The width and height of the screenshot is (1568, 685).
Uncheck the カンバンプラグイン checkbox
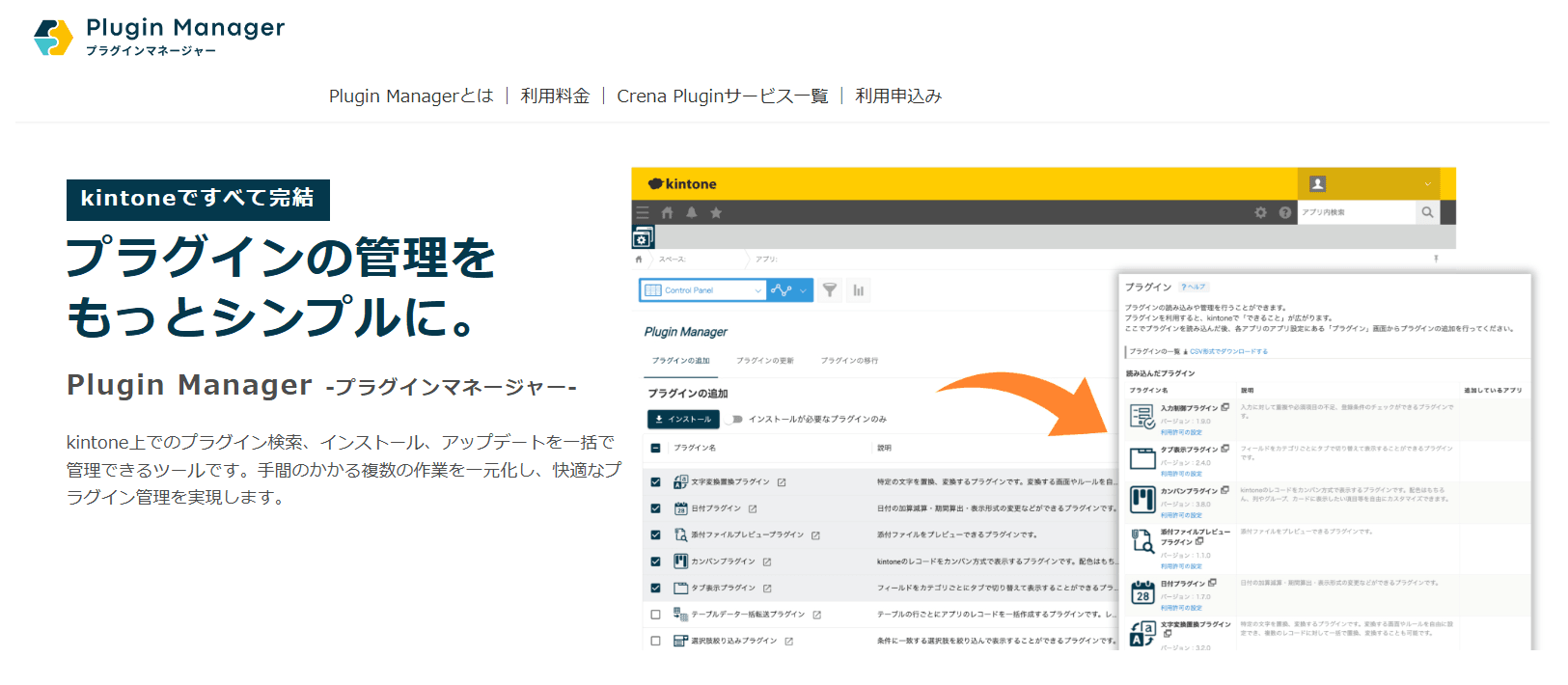[x=656, y=562]
